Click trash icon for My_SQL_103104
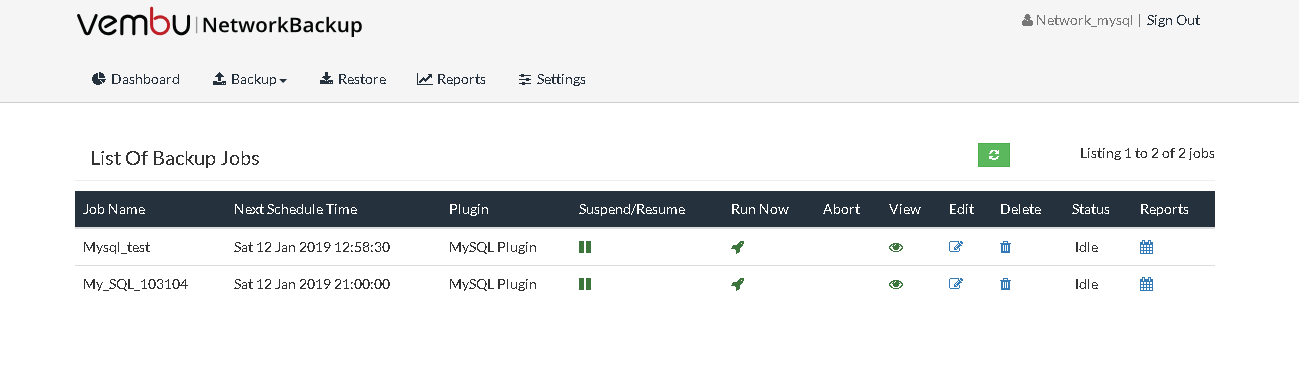 1006,284
